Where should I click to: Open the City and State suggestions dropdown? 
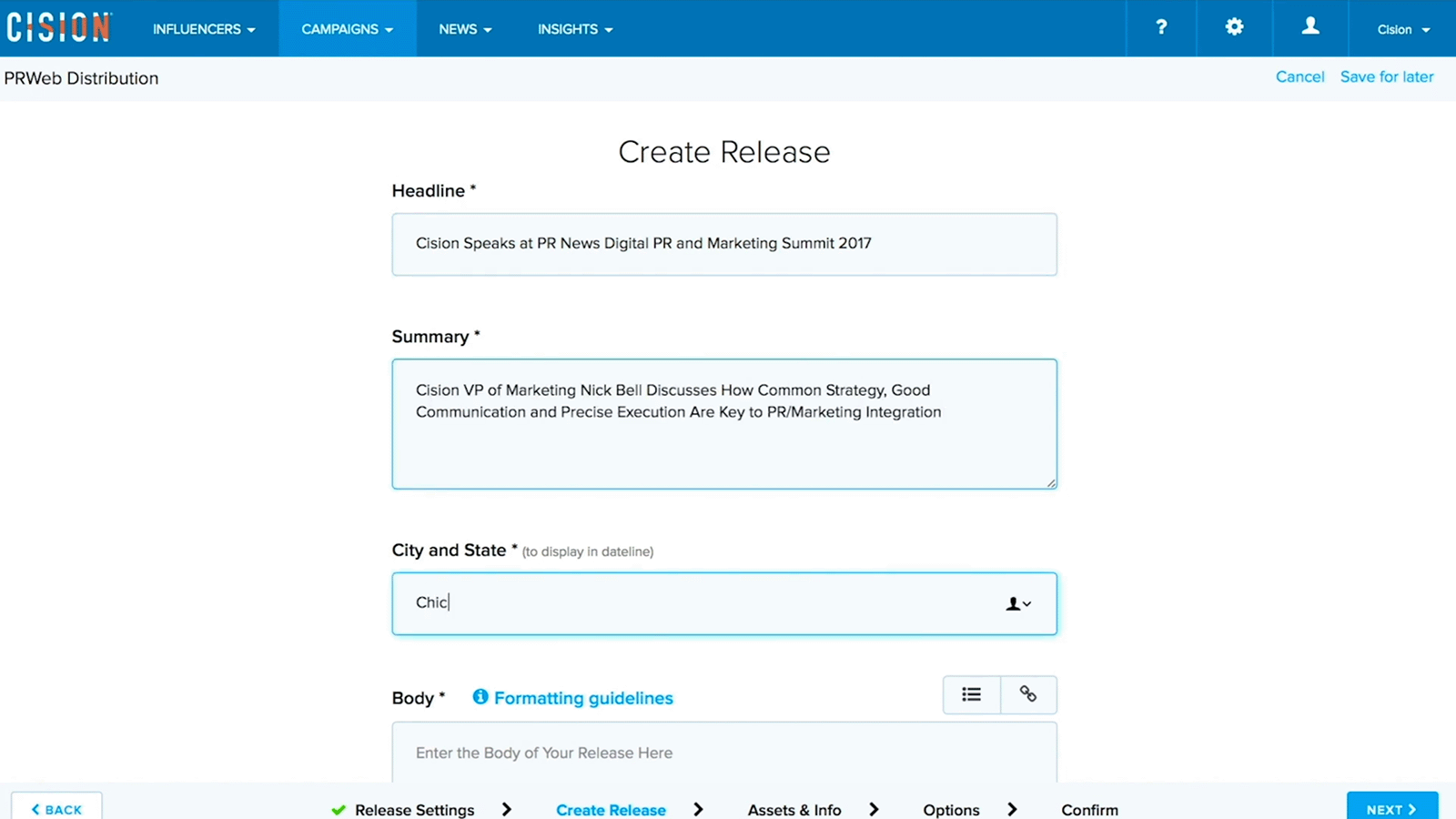coord(1026,605)
